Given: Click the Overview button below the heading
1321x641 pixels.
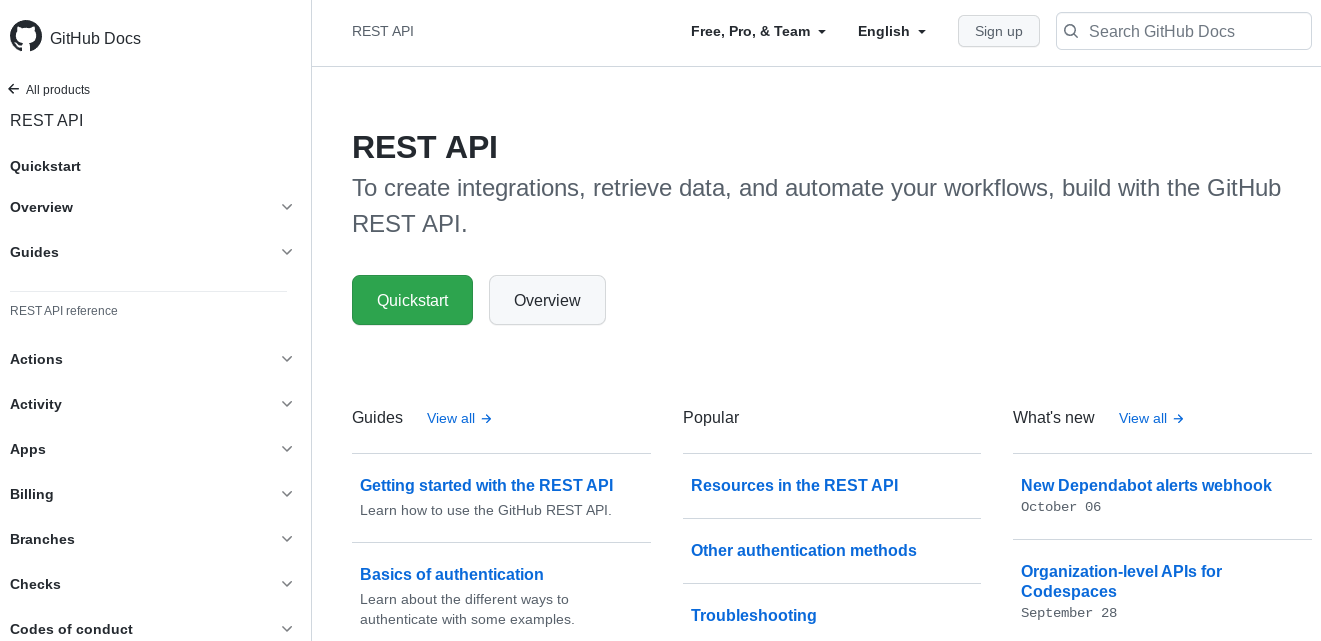Looking at the screenshot, I should (x=547, y=300).
